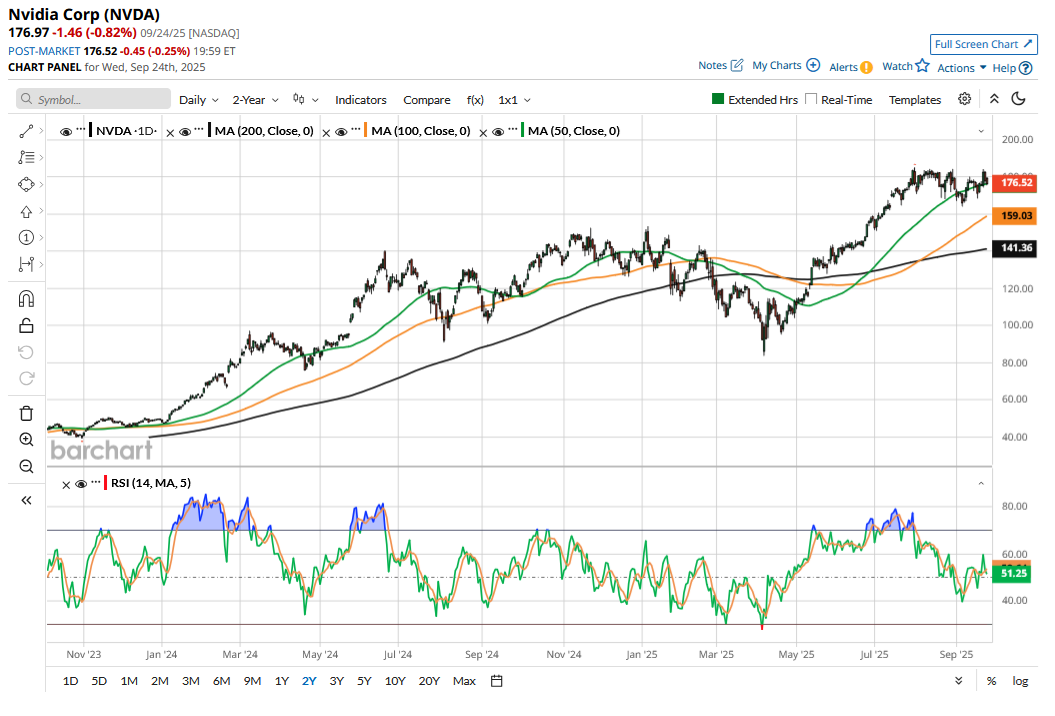The image size is (1055, 716).
Task: Open Notes for this chart
Action: coord(720,65)
